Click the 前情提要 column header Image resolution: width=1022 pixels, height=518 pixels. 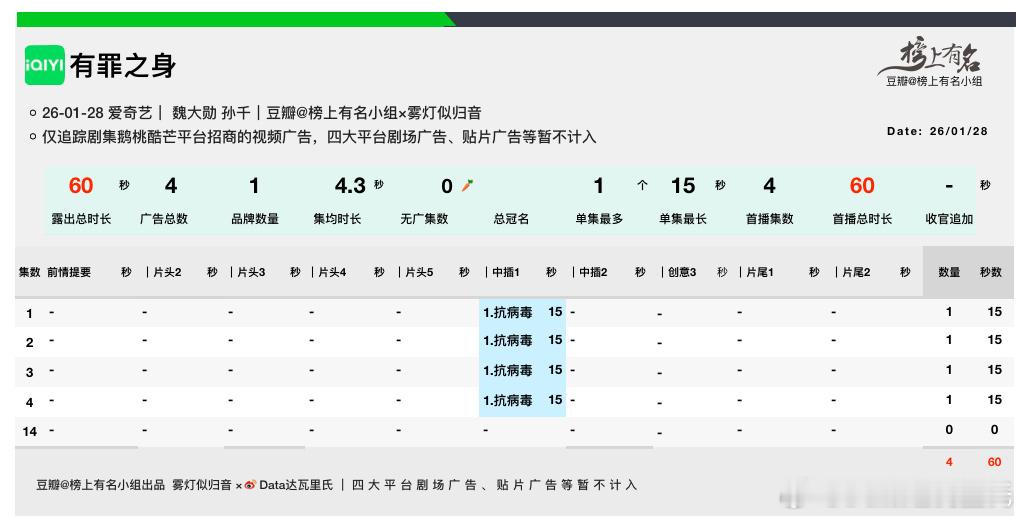[x=68, y=272]
